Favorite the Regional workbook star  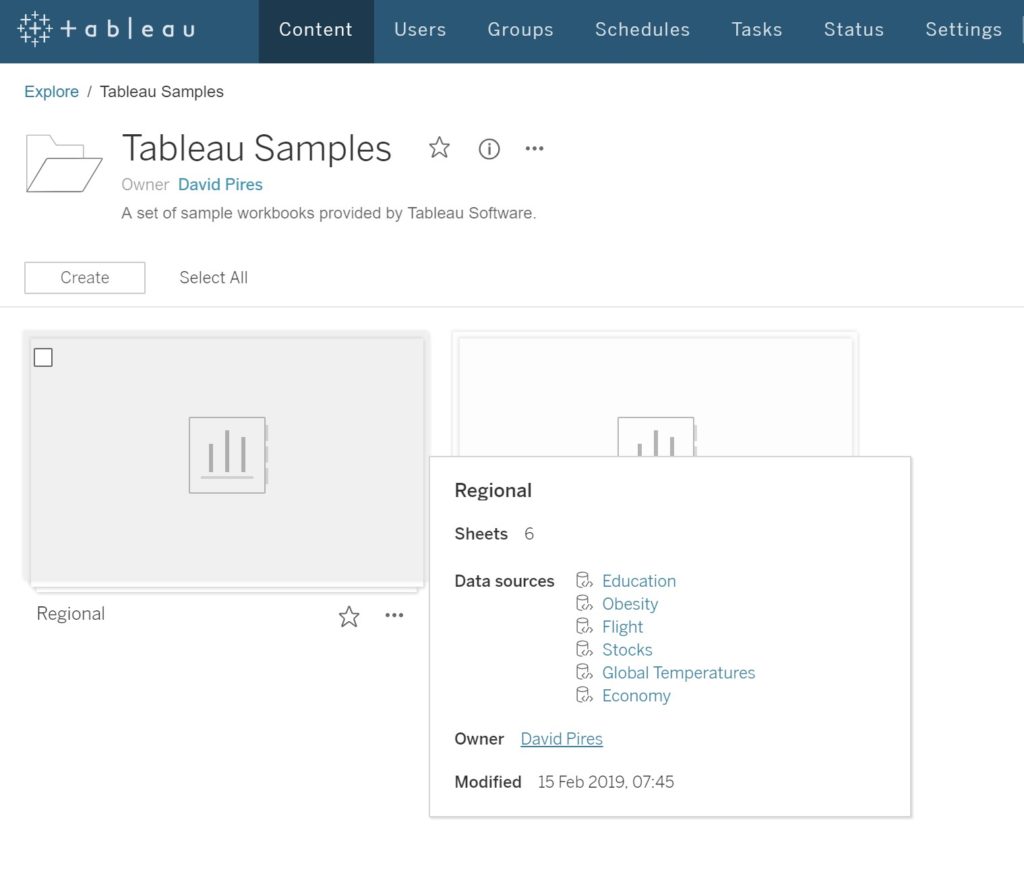(349, 617)
